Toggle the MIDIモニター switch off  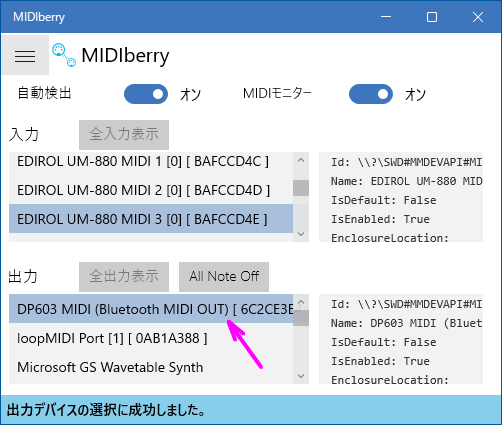coord(371,94)
